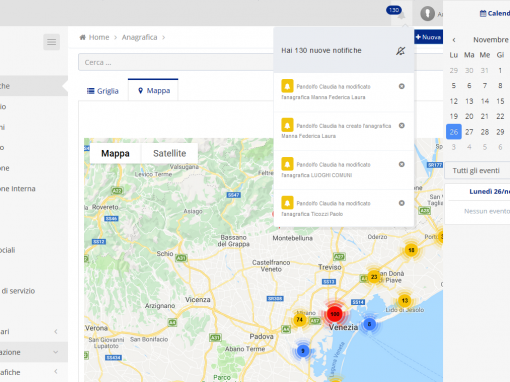The height and width of the screenshot is (382, 510).
Task: Click the Lunedì 26 date heading
Action: (x=489, y=192)
